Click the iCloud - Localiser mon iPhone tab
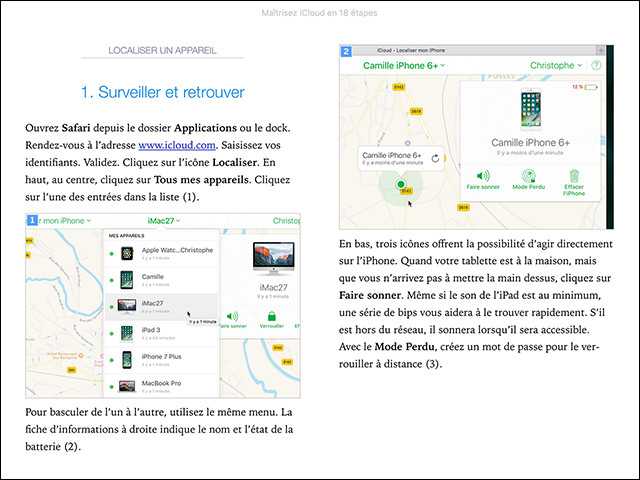The width and height of the screenshot is (640, 480). [x=411, y=50]
